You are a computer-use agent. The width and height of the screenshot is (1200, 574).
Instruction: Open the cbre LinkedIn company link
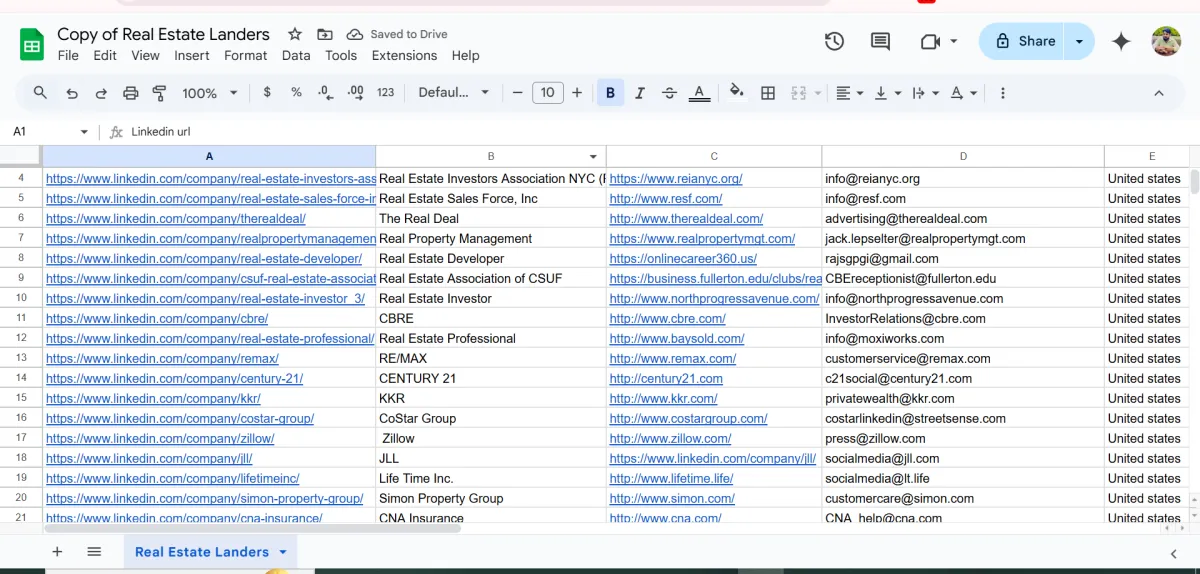157,318
